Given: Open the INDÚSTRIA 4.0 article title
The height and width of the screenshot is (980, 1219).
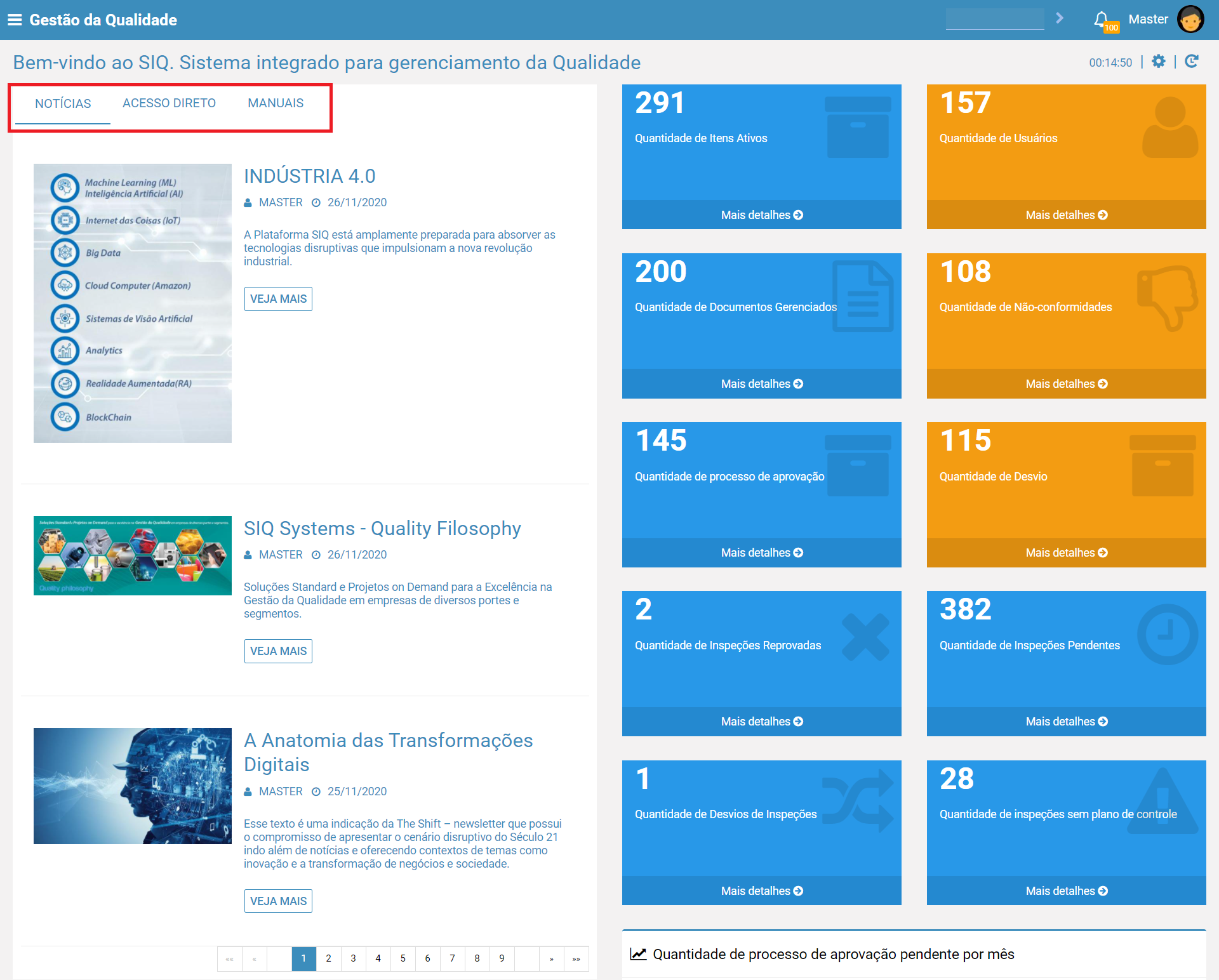Looking at the screenshot, I should pyautogui.click(x=310, y=176).
